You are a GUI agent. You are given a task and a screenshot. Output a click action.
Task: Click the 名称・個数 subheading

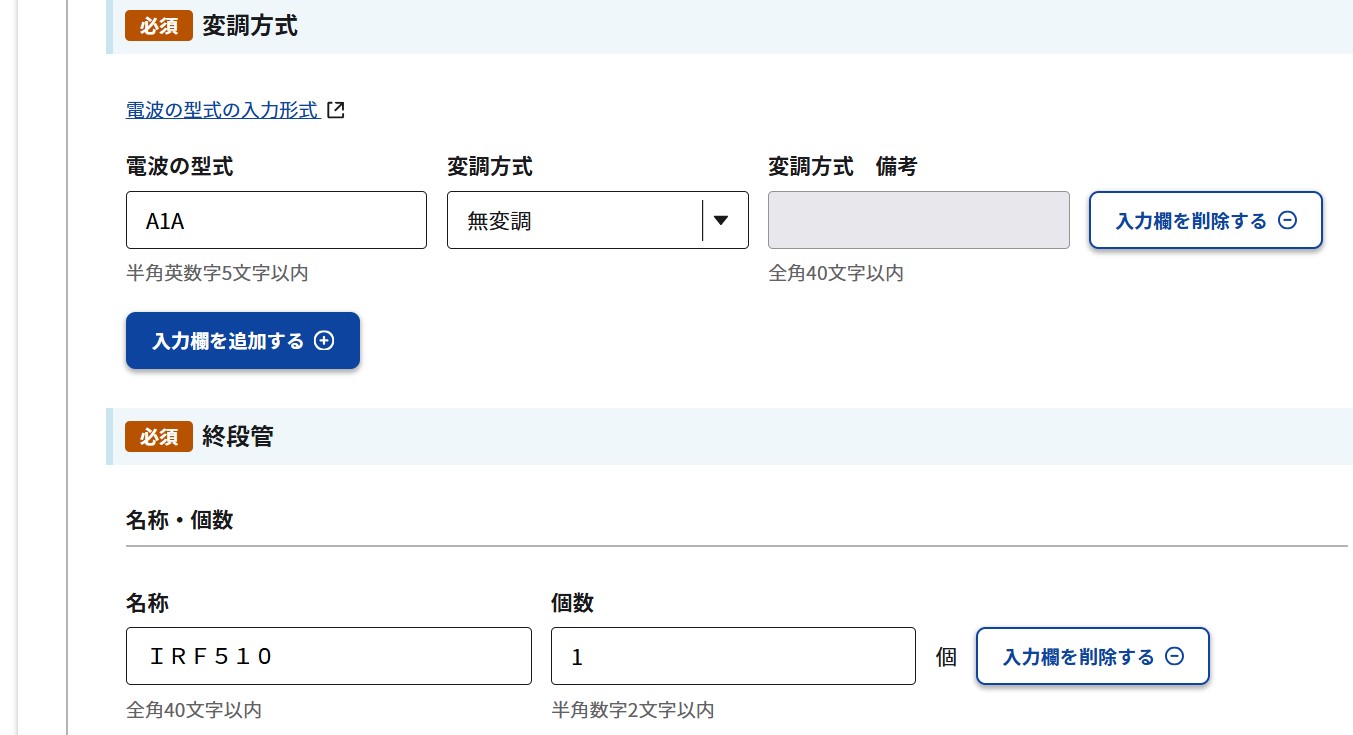coord(180,519)
